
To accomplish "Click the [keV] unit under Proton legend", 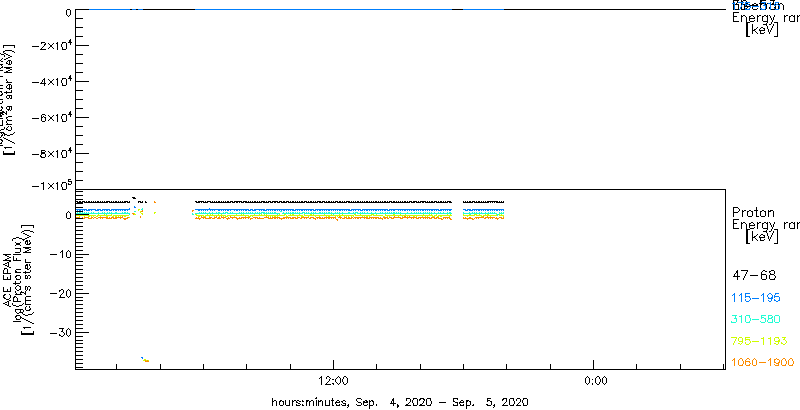I will (x=762, y=237).
